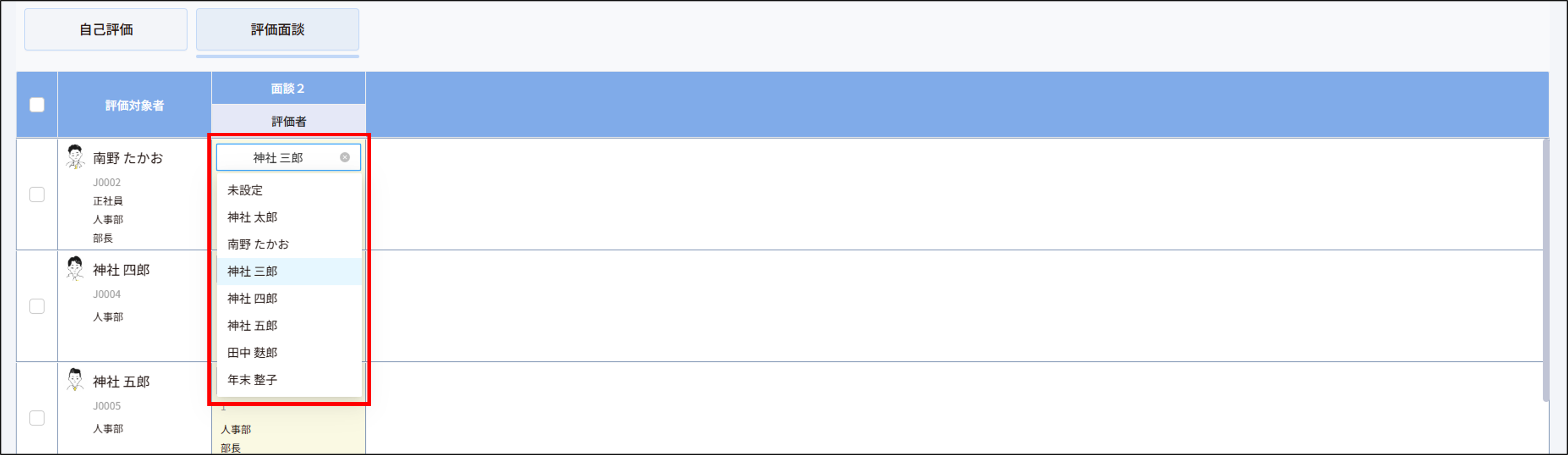Open the 評価面談 tab
The image size is (1568, 455).
tap(277, 30)
